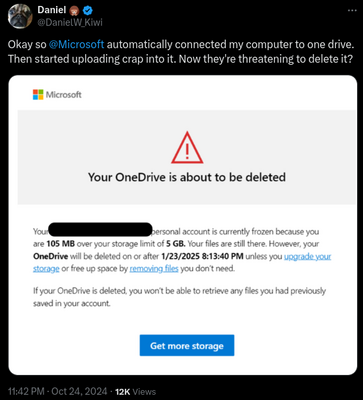Click the bold 1/23/2025 8:13:40 PM deletion date

pyautogui.click(x=202, y=256)
